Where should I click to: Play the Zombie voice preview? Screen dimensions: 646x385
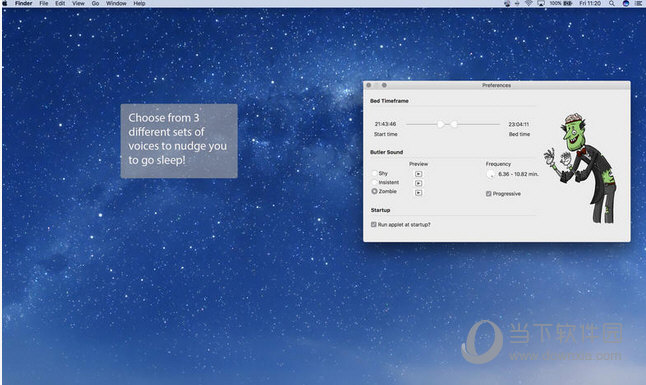click(418, 192)
